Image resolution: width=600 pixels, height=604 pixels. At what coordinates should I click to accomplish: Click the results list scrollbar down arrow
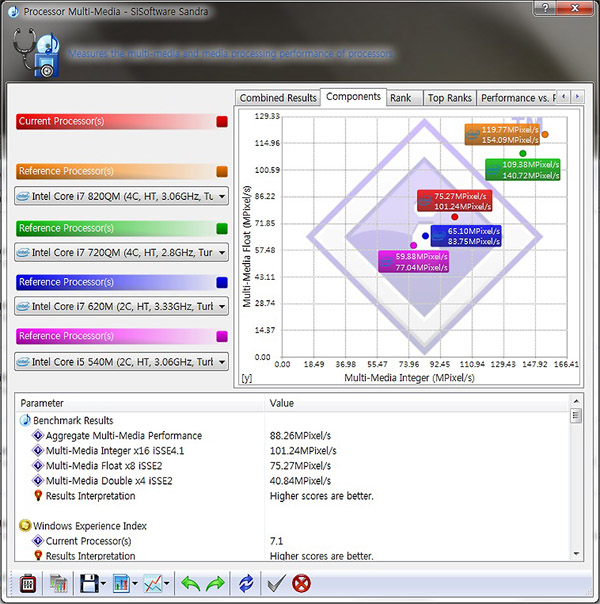tap(576, 554)
